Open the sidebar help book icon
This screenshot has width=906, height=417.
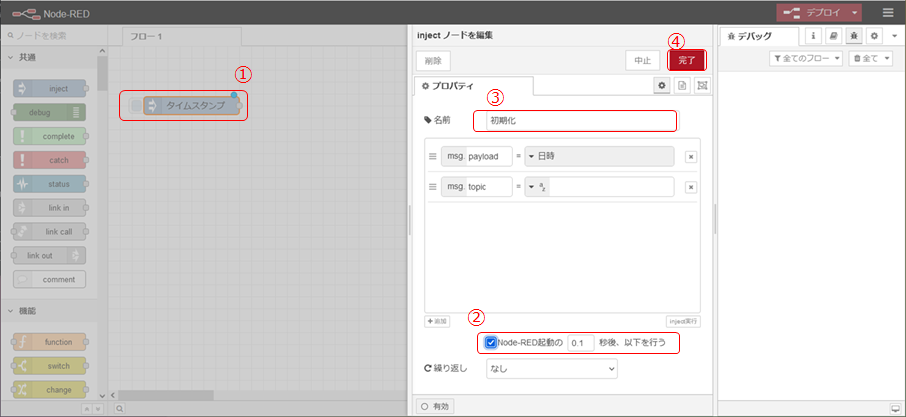833,36
